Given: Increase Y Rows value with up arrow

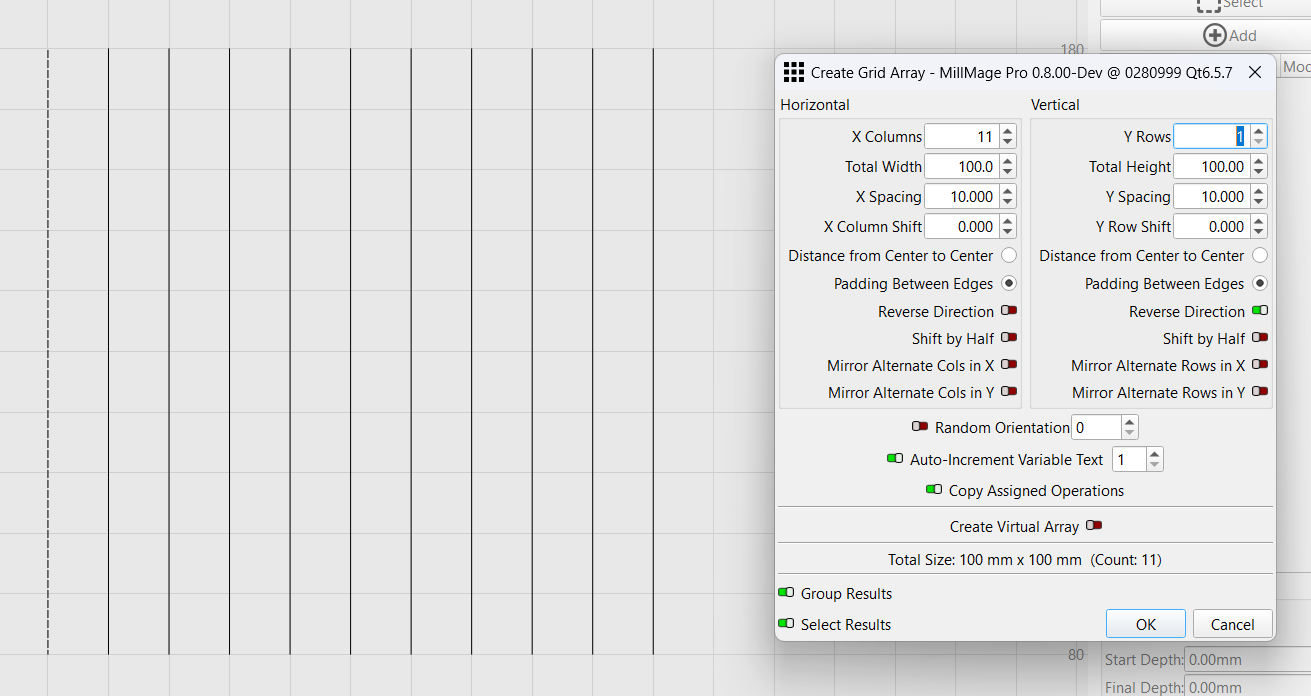Looking at the screenshot, I should point(1259,131).
